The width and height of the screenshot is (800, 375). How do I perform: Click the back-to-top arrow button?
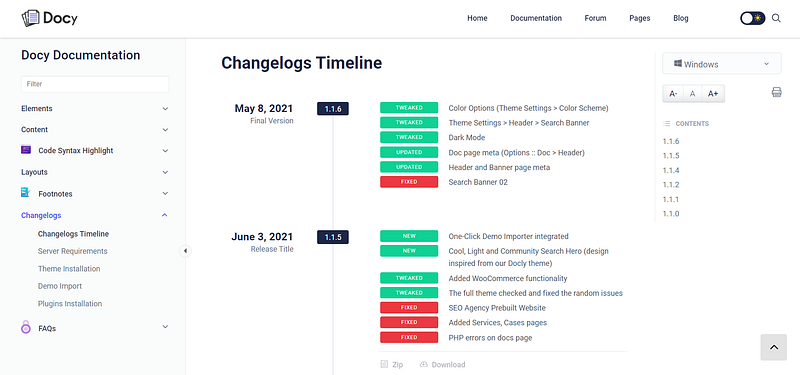tap(773, 347)
